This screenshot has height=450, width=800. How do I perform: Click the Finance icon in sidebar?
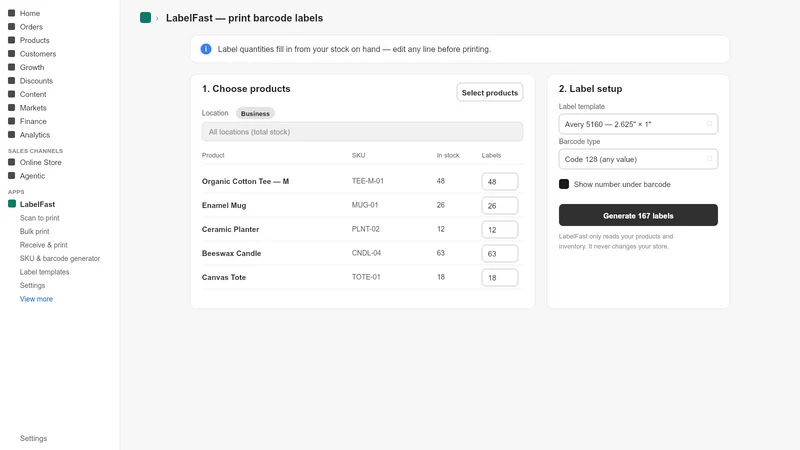tap(11, 121)
